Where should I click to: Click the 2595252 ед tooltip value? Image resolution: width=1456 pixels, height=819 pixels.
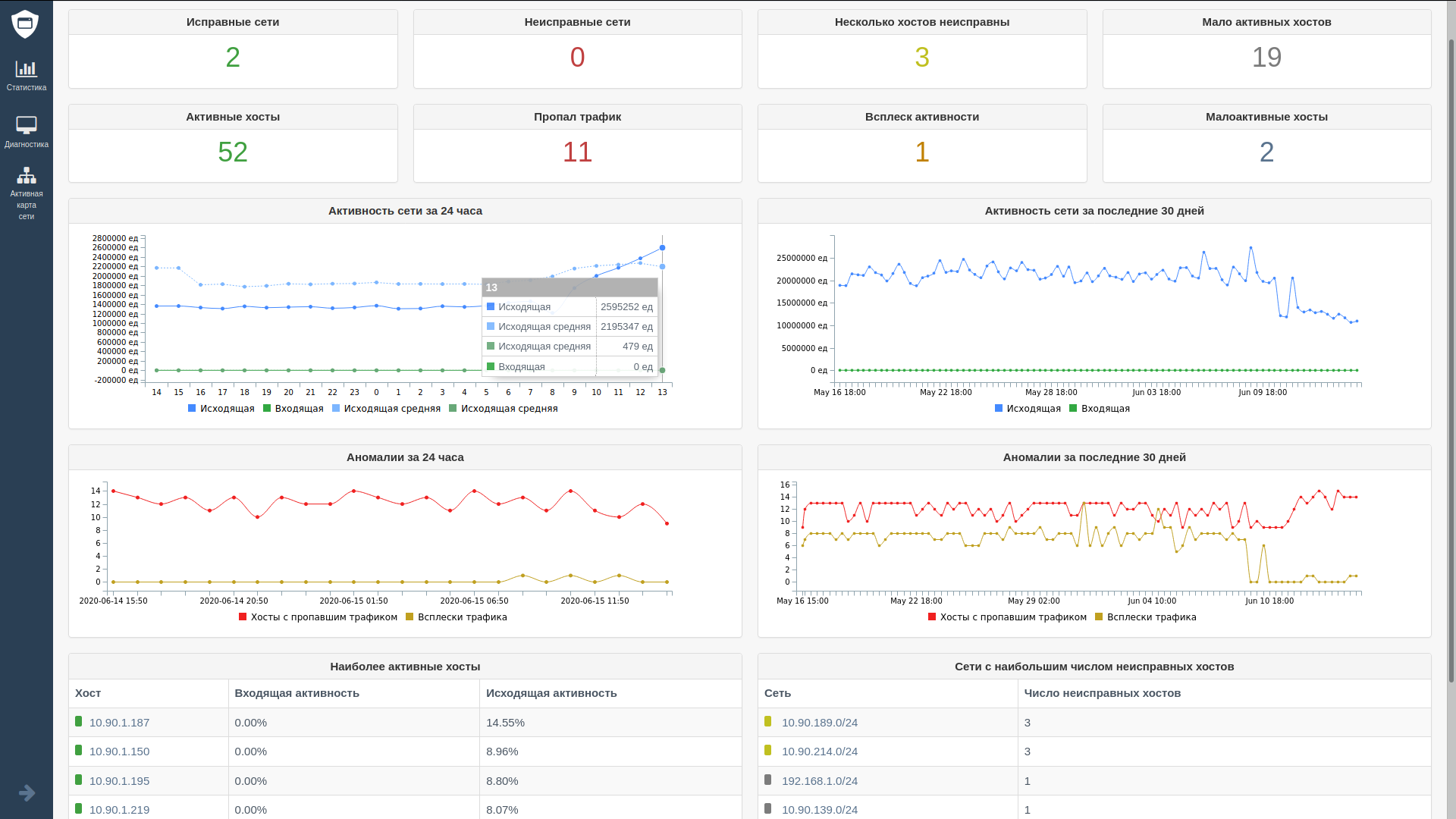click(x=626, y=307)
